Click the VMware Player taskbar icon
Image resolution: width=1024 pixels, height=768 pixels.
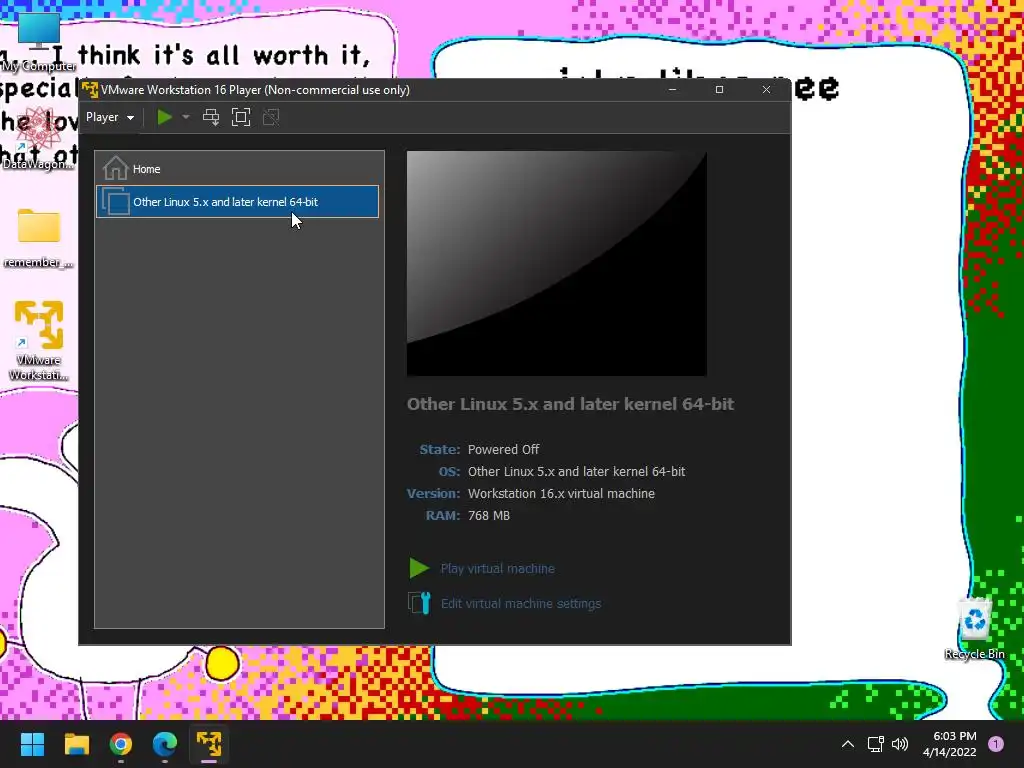point(209,744)
